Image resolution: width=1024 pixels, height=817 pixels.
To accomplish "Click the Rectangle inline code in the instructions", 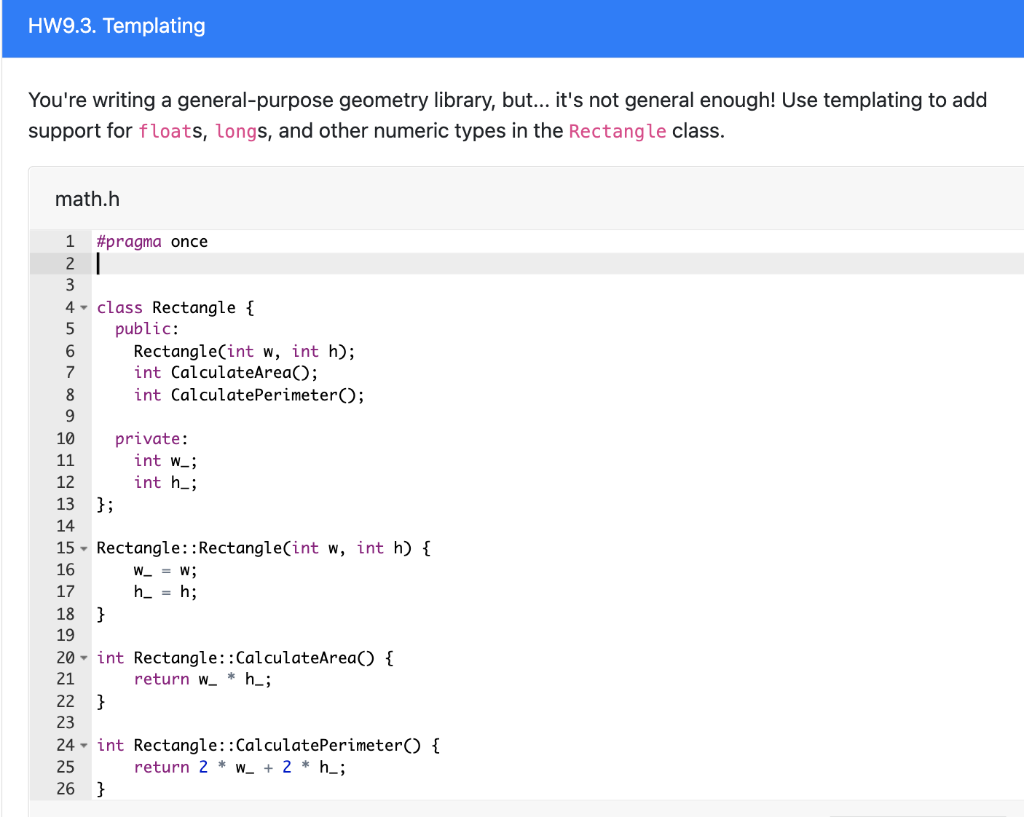I will [617, 130].
